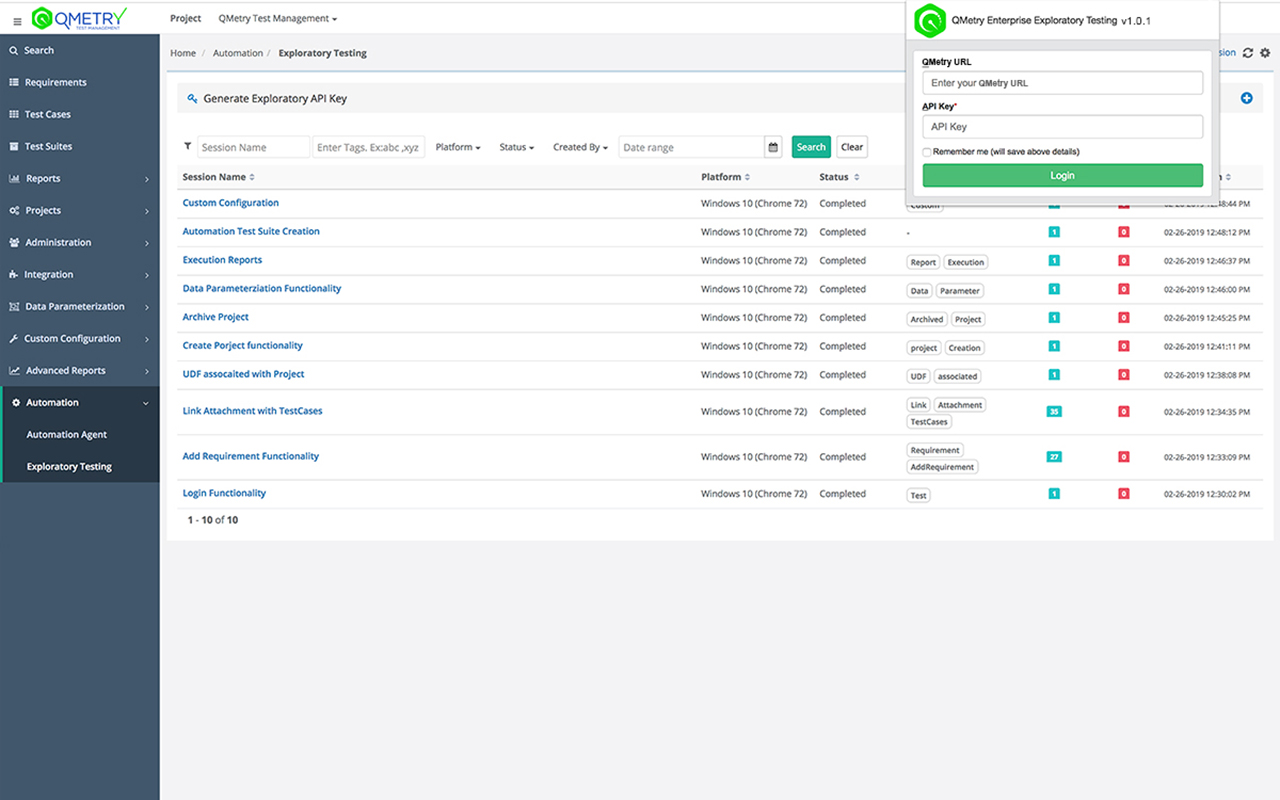Image resolution: width=1280 pixels, height=800 pixels.
Task: Open UDF assocaited with Project session
Action: point(243,374)
